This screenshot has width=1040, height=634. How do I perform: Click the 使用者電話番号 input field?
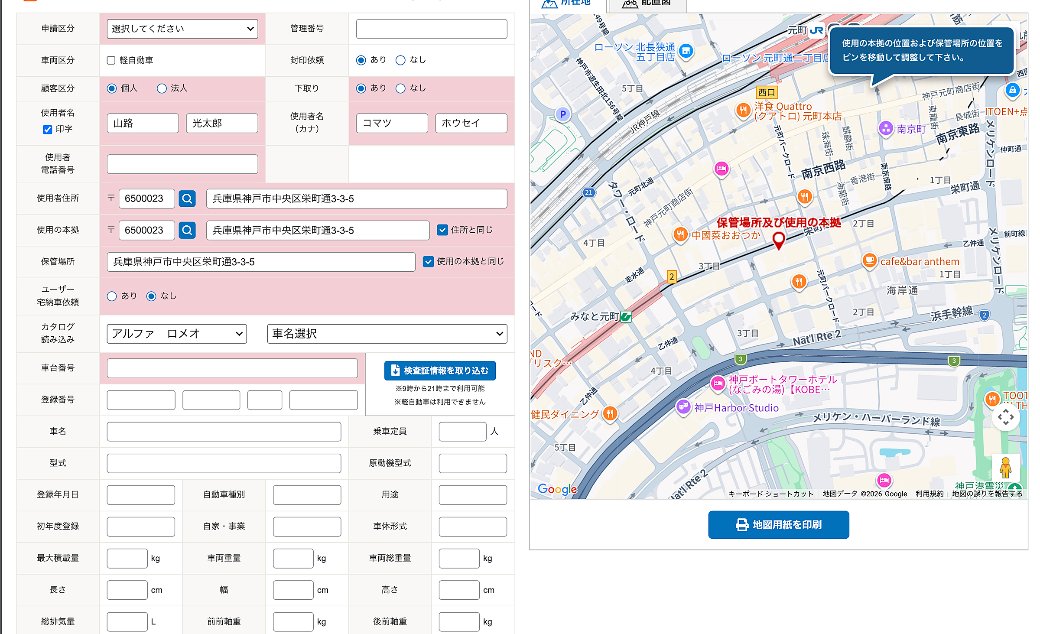click(x=182, y=164)
